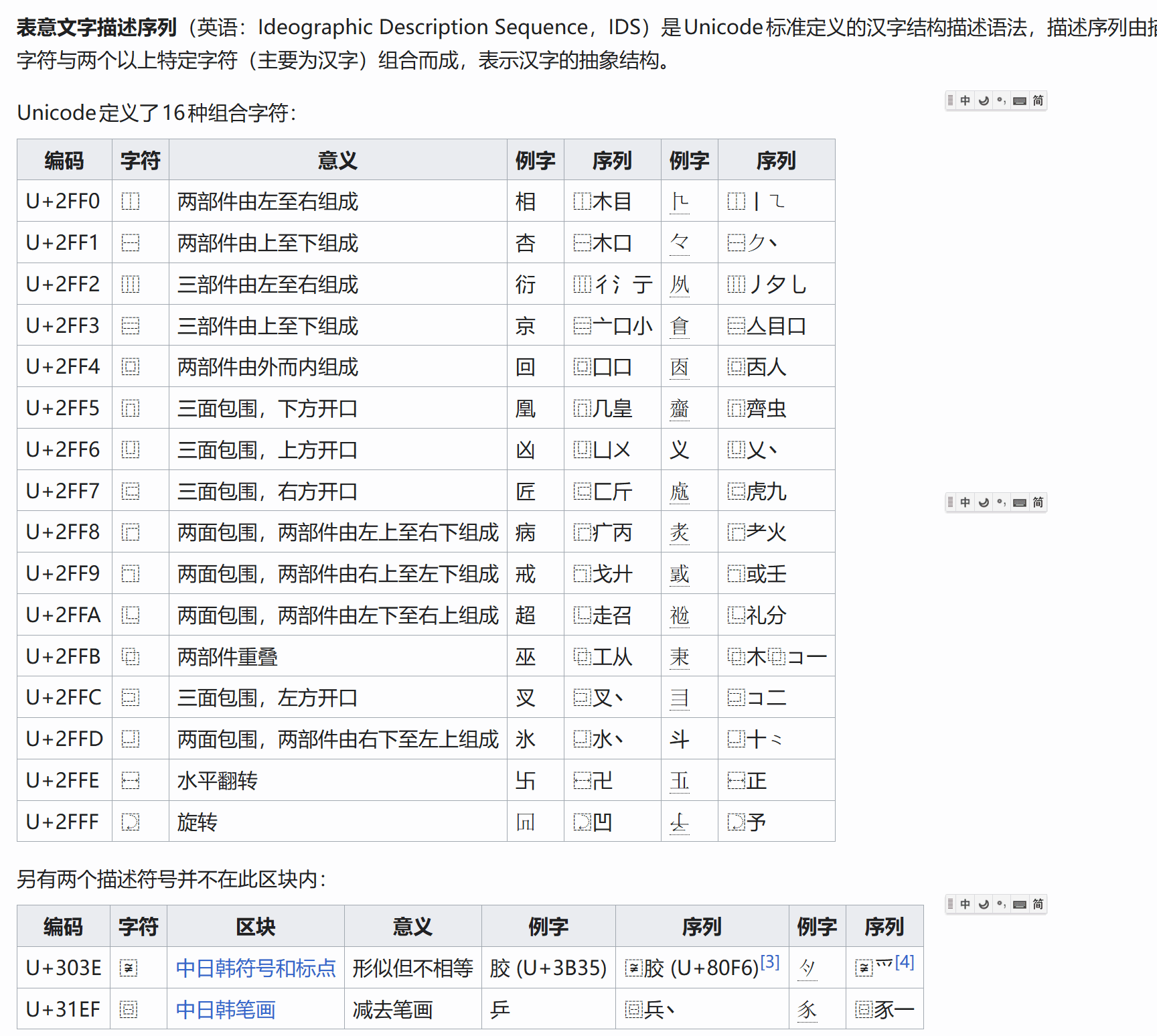Click the symbol in the U+2FFE row

tap(131, 780)
